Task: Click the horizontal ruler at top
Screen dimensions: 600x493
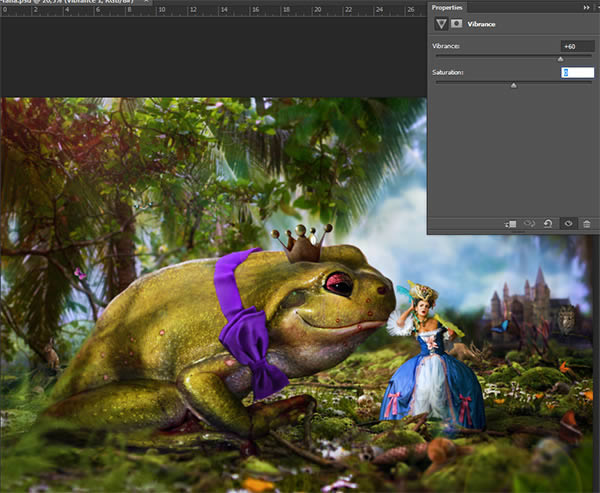Action: (x=213, y=10)
